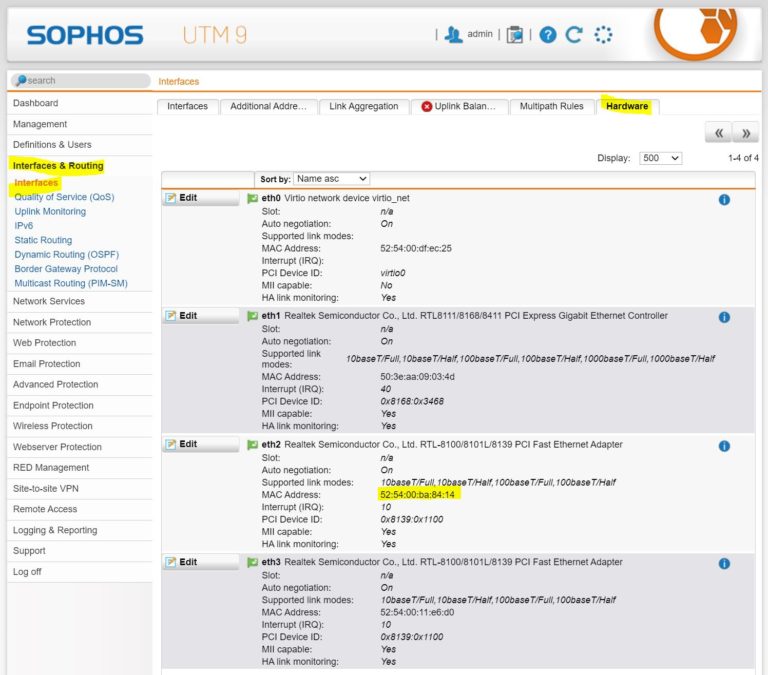Click the reload refresh icon
The width and height of the screenshot is (768, 675).
point(574,35)
